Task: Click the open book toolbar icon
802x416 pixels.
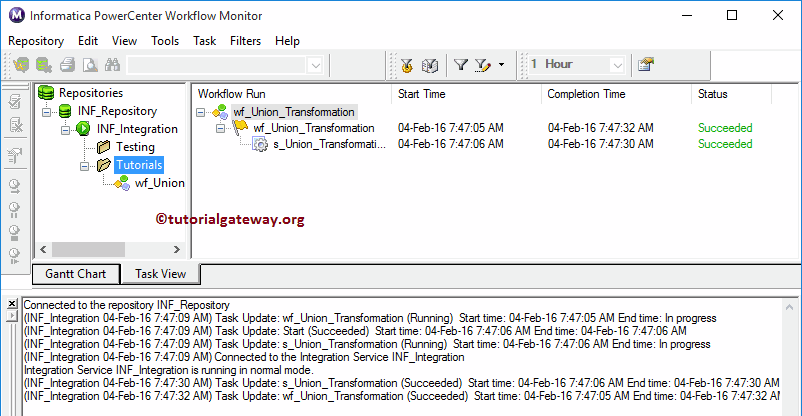Action: (x=430, y=65)
